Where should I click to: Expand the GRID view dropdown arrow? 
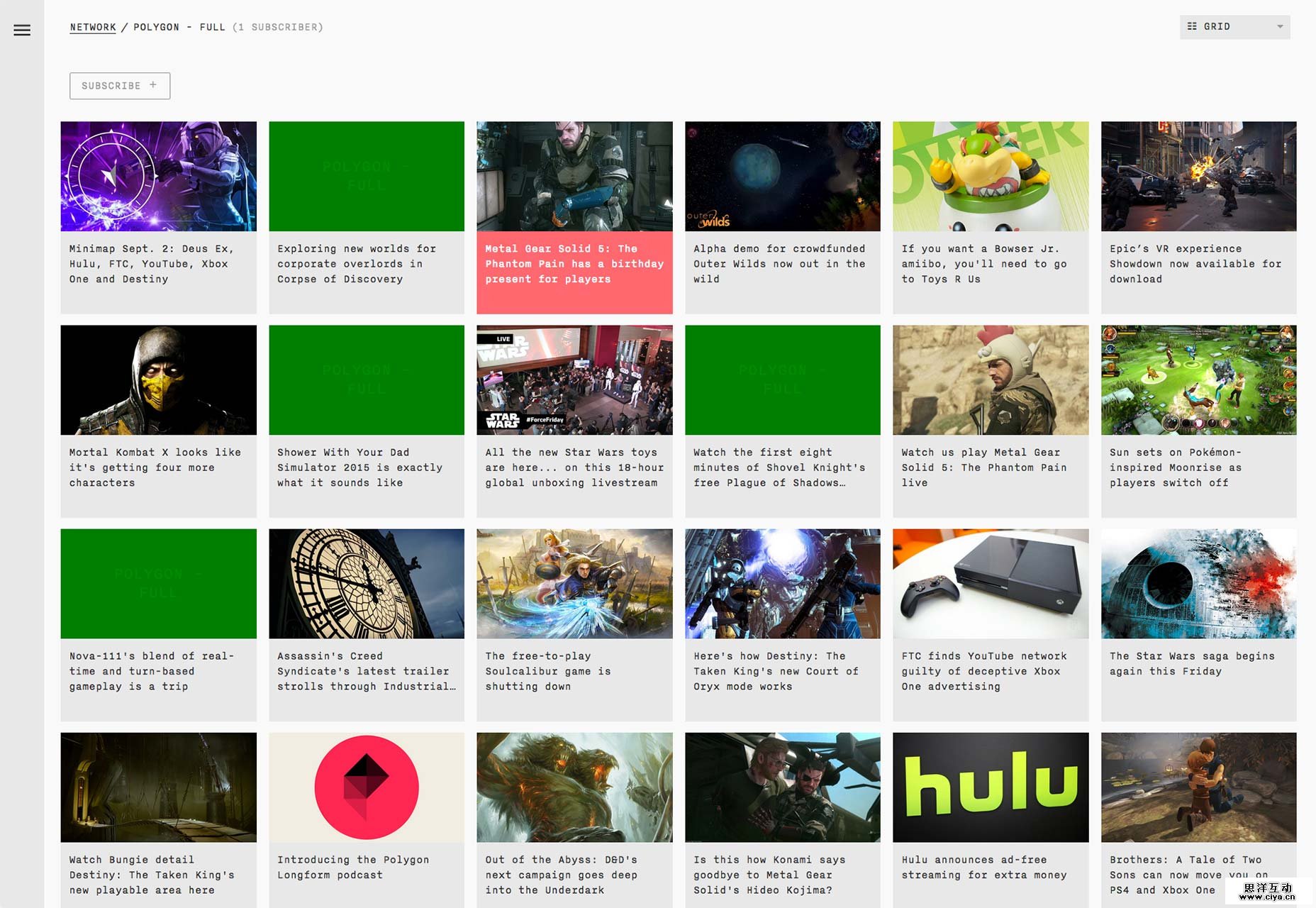click(1280, 27)
